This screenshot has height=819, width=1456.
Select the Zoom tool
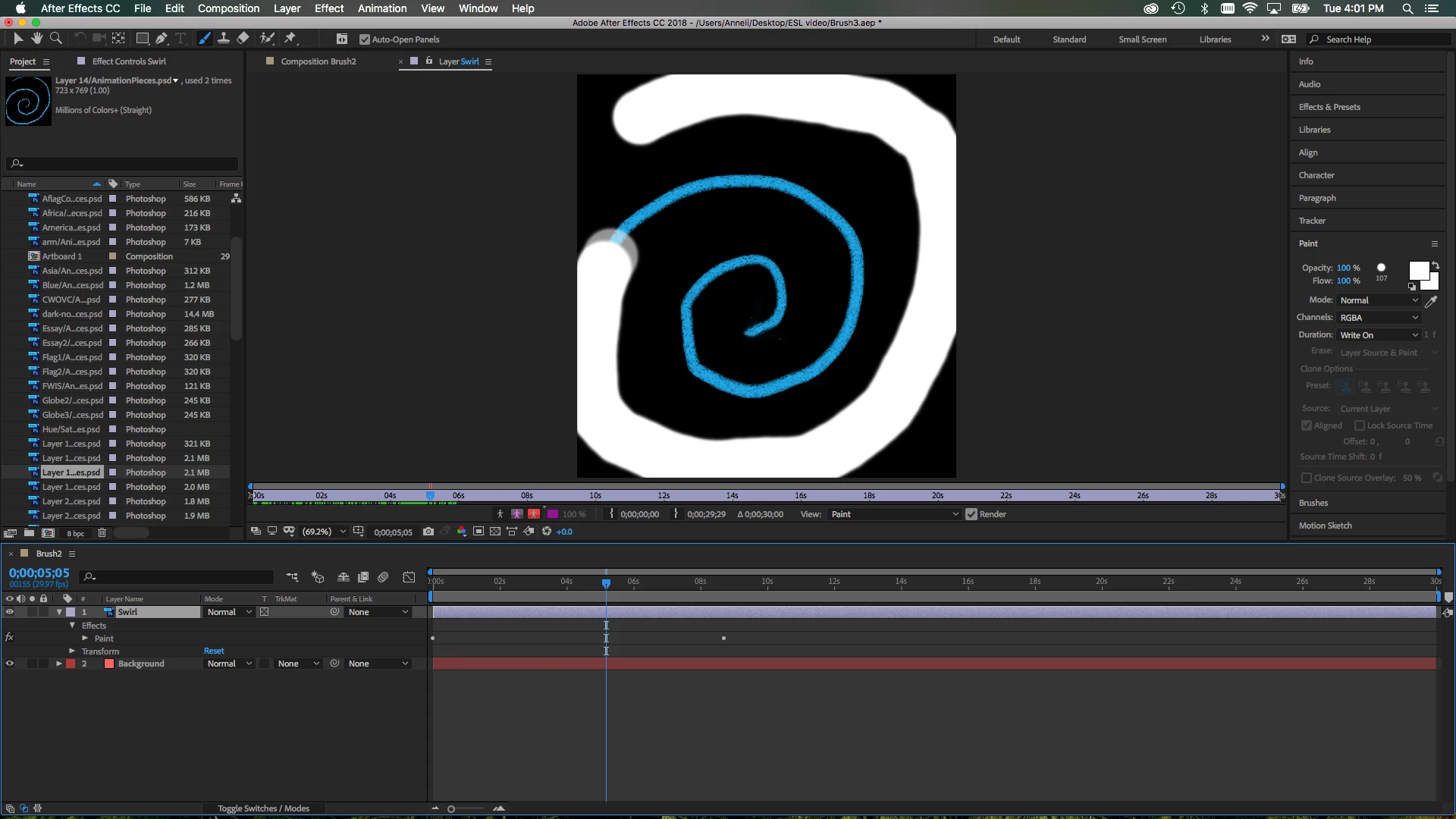click(56, 39)
